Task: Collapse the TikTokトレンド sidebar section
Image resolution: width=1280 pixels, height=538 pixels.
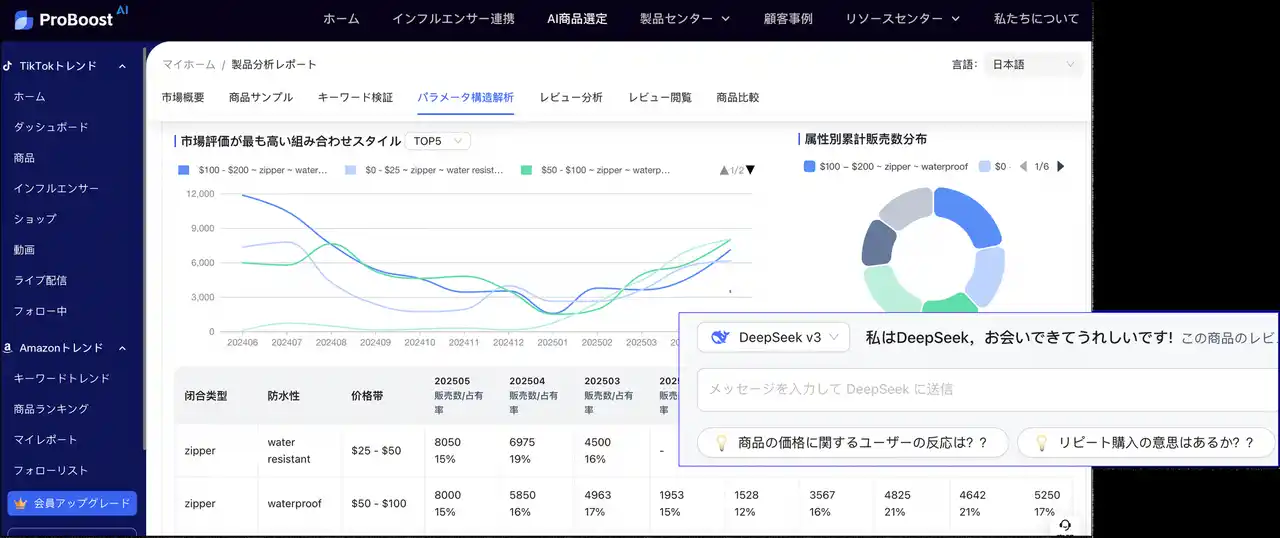Action: point(122,66)
